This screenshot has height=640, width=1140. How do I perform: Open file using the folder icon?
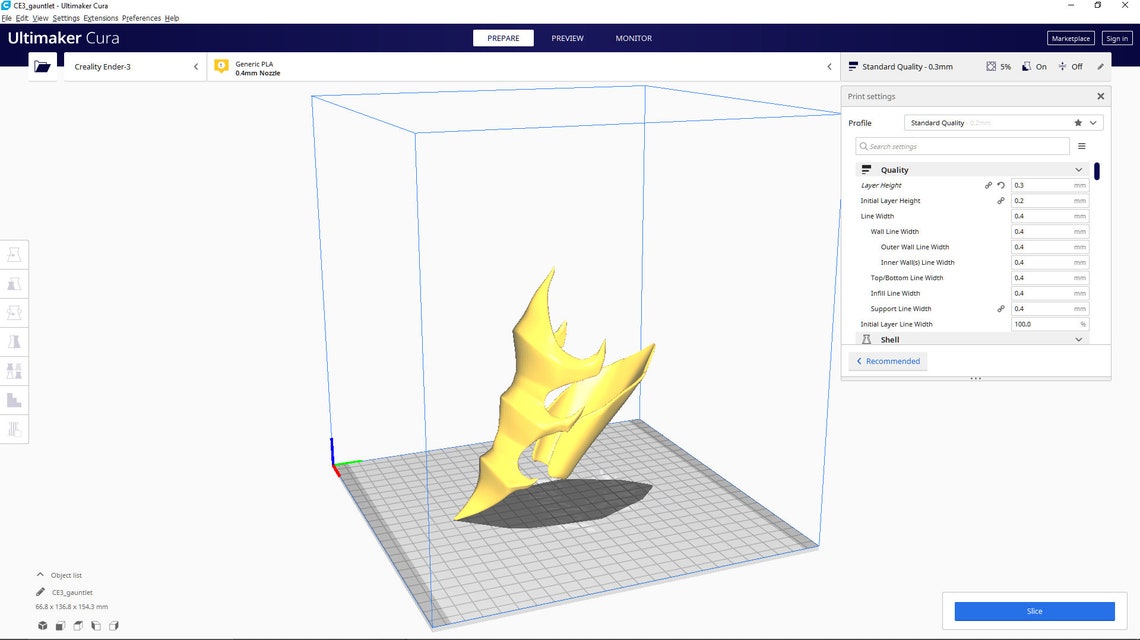[x=42, y=66]
